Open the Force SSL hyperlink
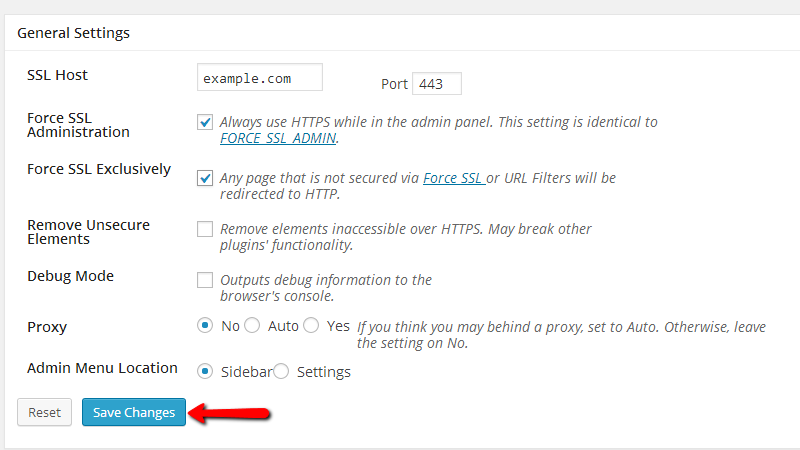Viewport: 800px width, 450px height. tap(454, 178)
